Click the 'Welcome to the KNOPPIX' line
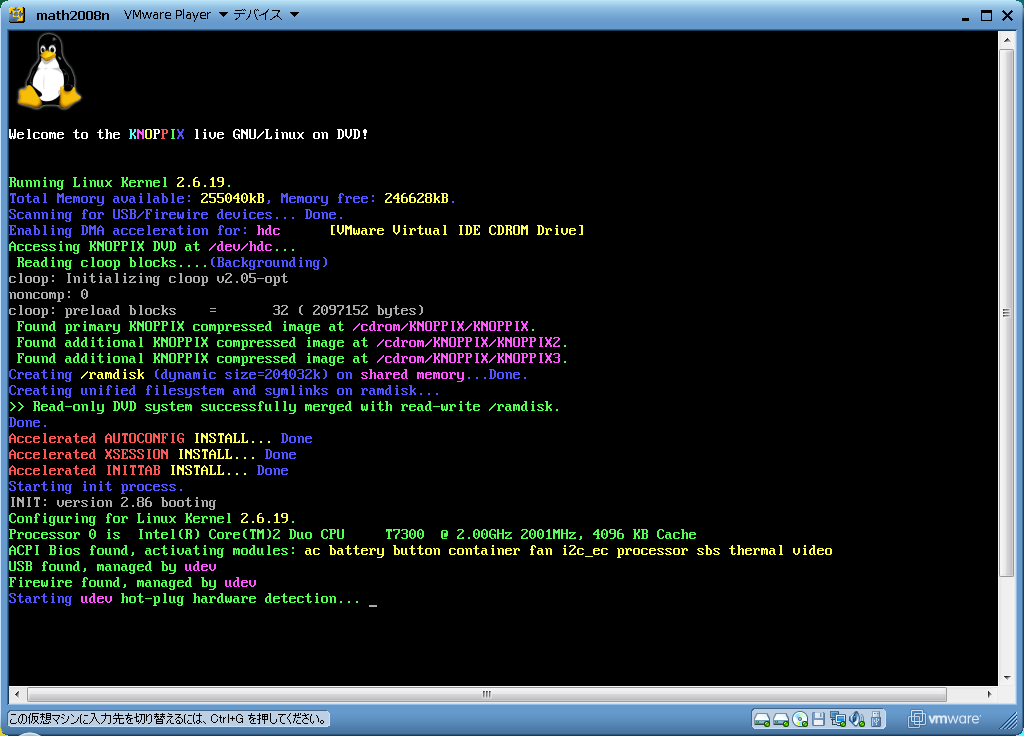 pyautogui.click(x=188, y=135)
